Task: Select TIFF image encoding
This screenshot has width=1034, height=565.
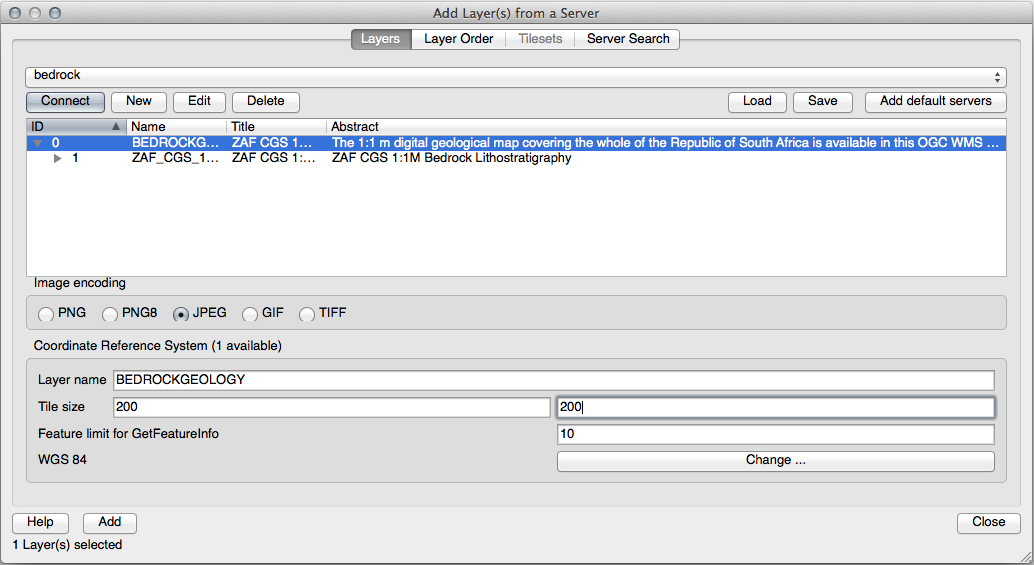Action: point(307,314)
